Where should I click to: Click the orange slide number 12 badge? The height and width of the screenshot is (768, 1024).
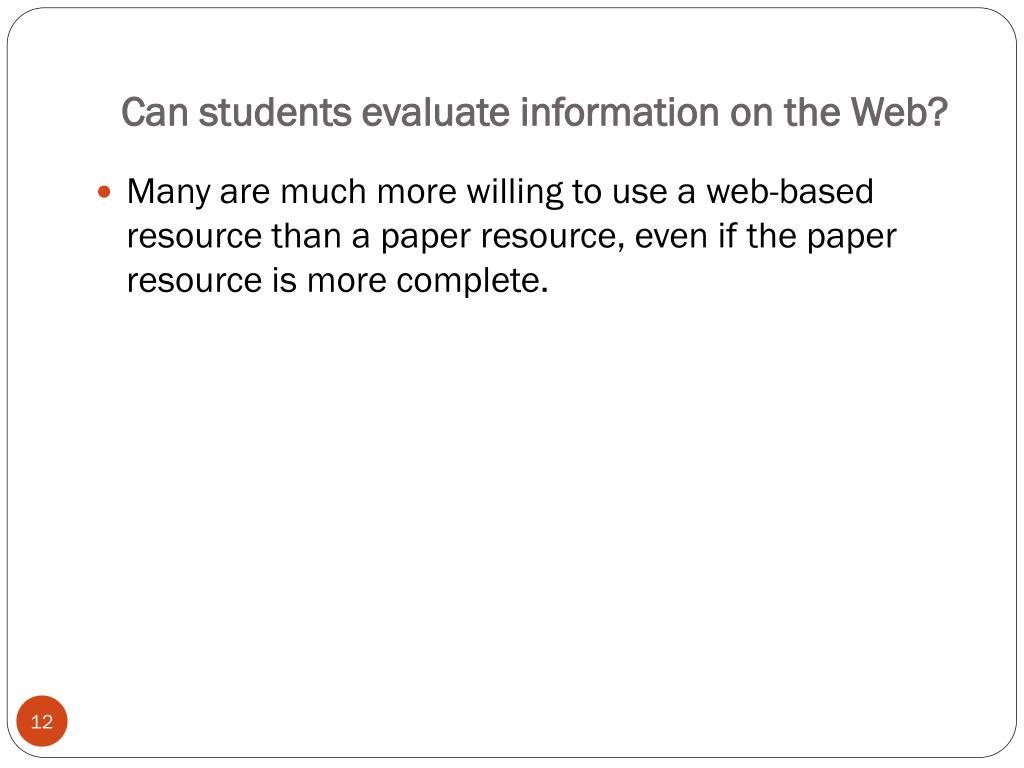[42, 721]
